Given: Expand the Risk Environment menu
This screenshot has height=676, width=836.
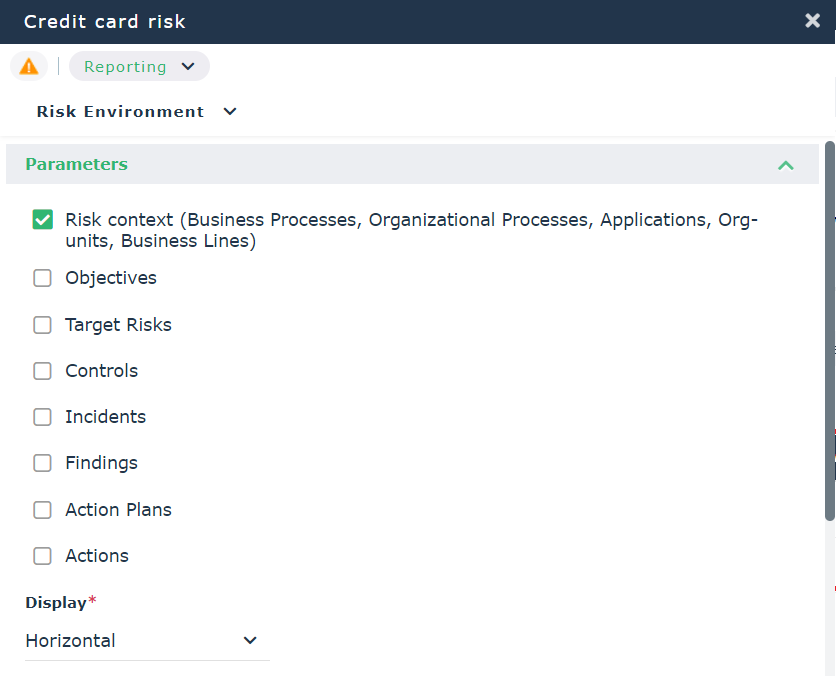Looking at the screenshot, I should [x=230, y=112].
